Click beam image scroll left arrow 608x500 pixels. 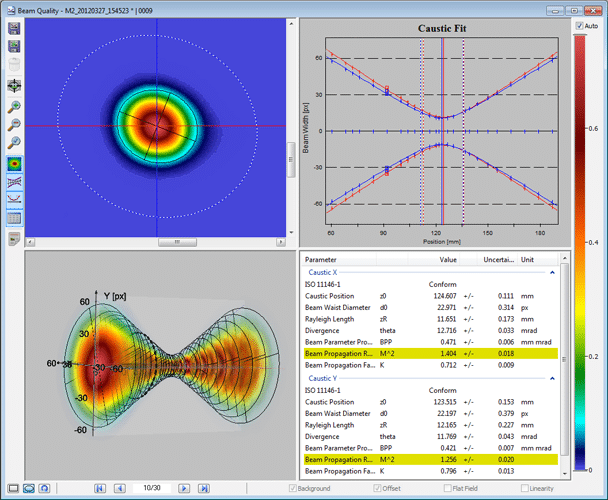(x=30, y=242)
